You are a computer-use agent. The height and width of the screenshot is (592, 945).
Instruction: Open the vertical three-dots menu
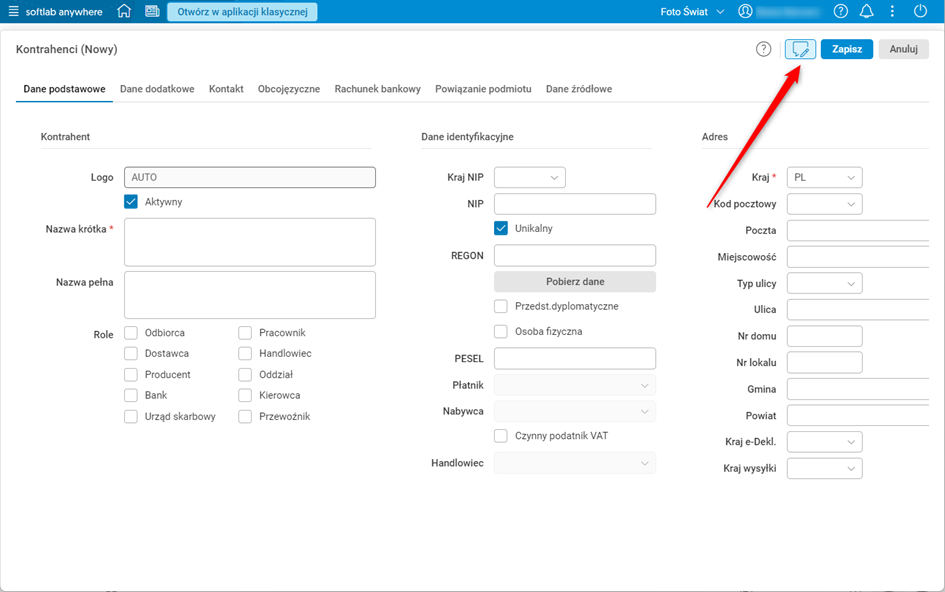coord(892,12)
